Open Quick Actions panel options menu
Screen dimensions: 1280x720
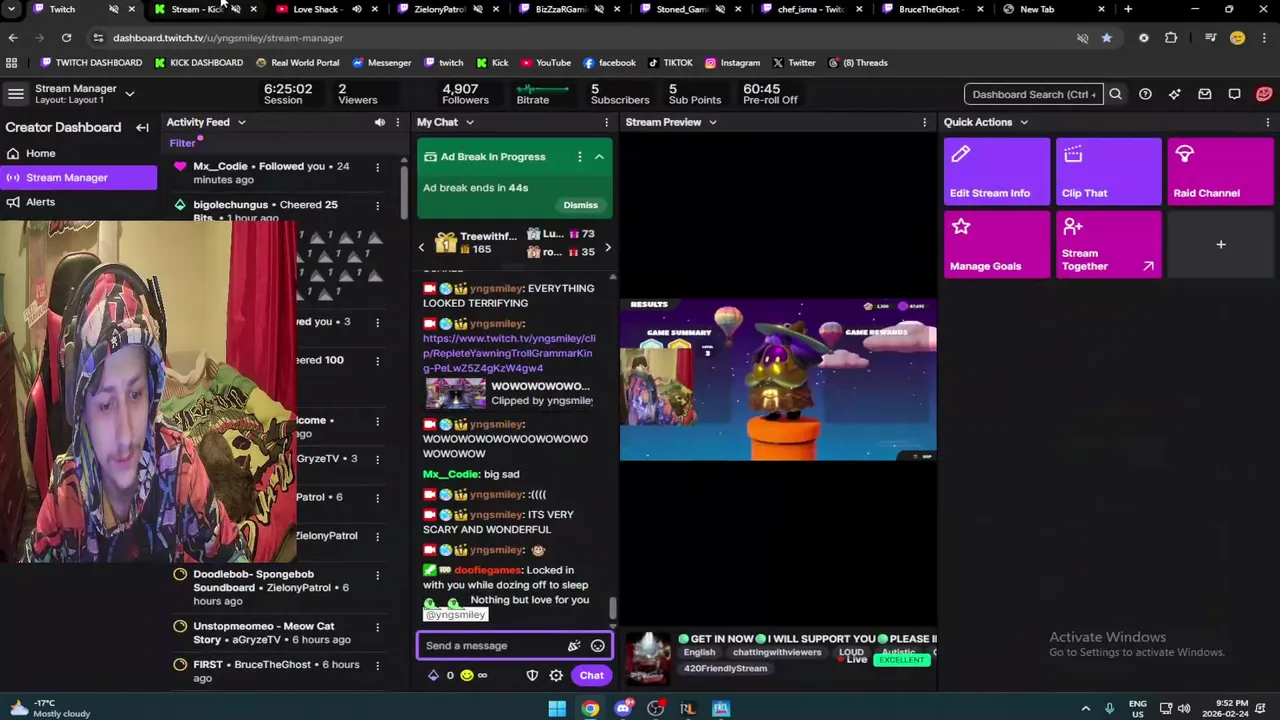(x=1268, y=122)
